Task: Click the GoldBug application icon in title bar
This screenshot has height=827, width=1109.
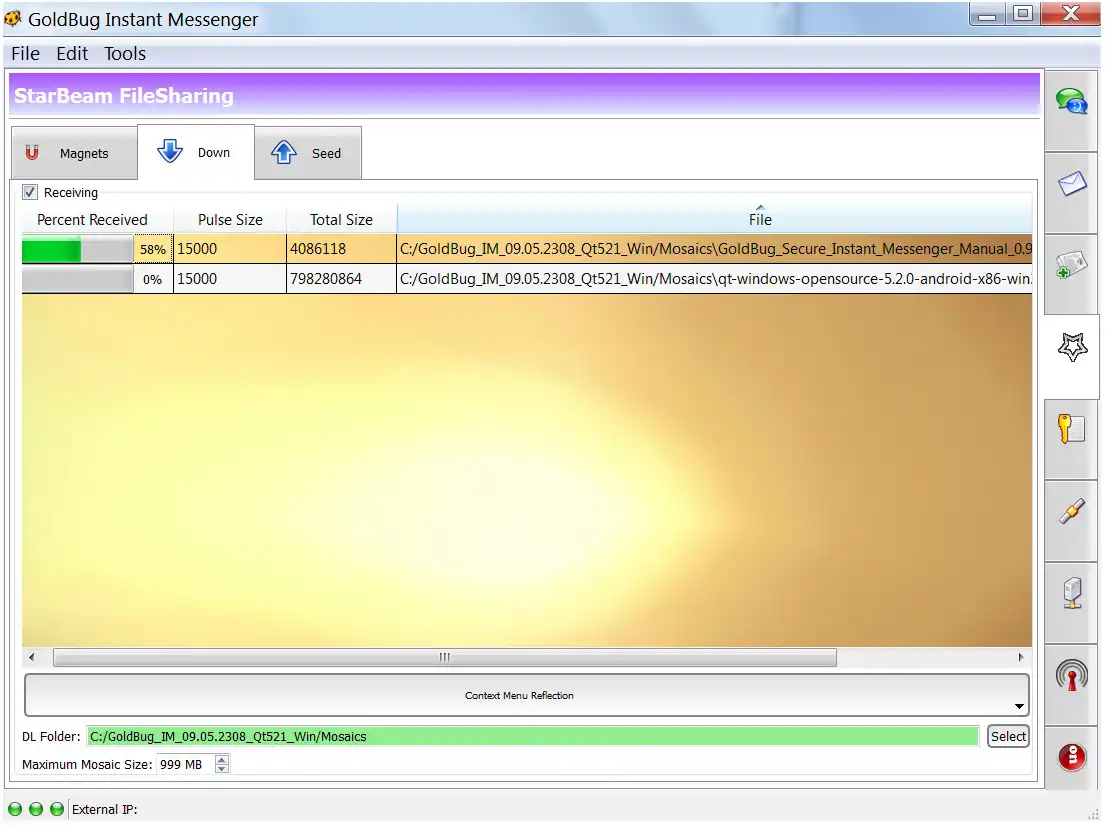Action: tap(13, 18)
